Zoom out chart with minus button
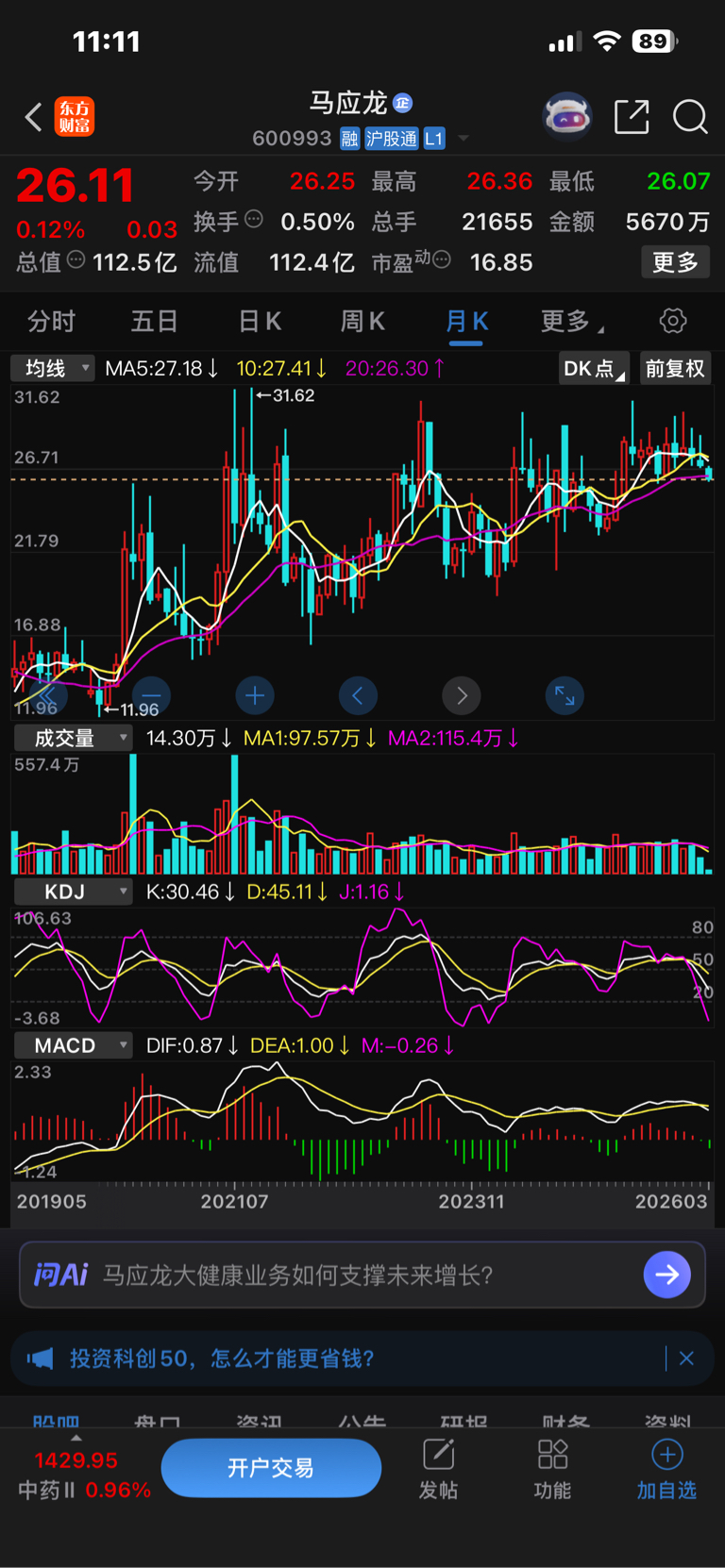 point(151,696)
